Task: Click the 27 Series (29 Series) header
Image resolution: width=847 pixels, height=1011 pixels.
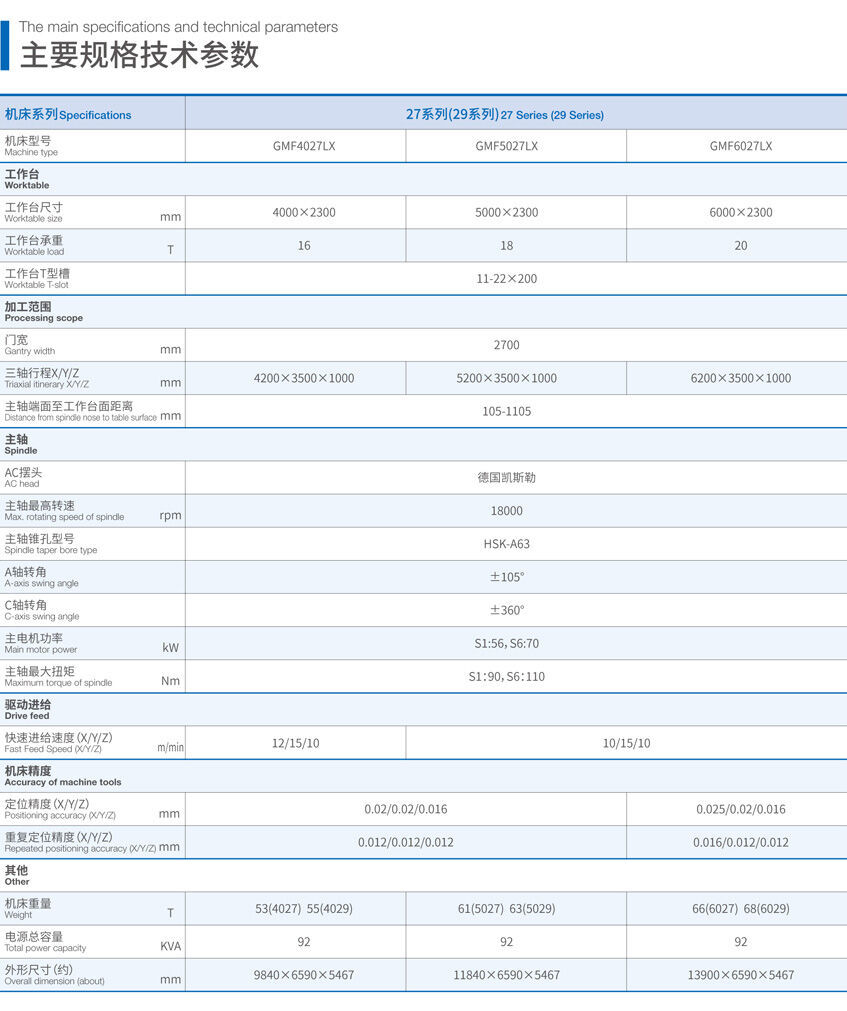Action: click(515, 114)
